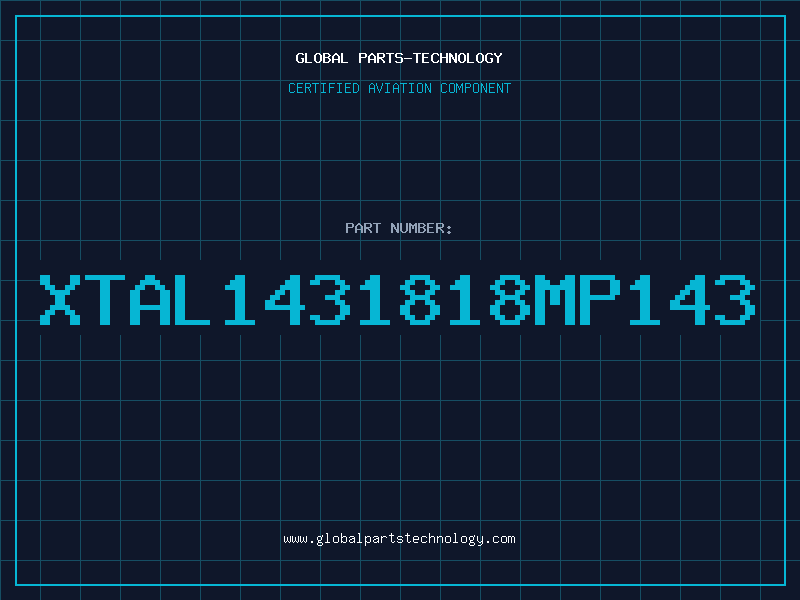Image resolution: width=800 pixels, height=600 pixels.
Task: Click the part number XTAL1431818MP143
Action: 398,300
